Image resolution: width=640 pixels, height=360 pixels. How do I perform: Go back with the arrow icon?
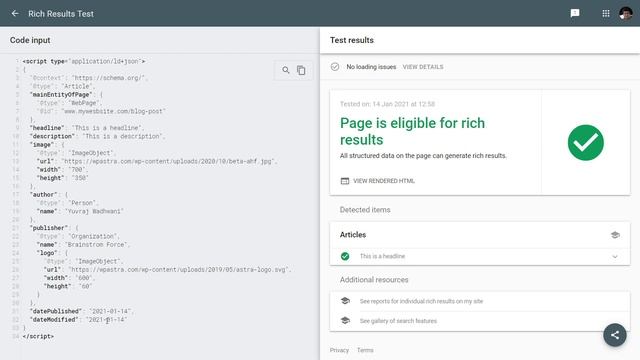(x=15, y=13)
